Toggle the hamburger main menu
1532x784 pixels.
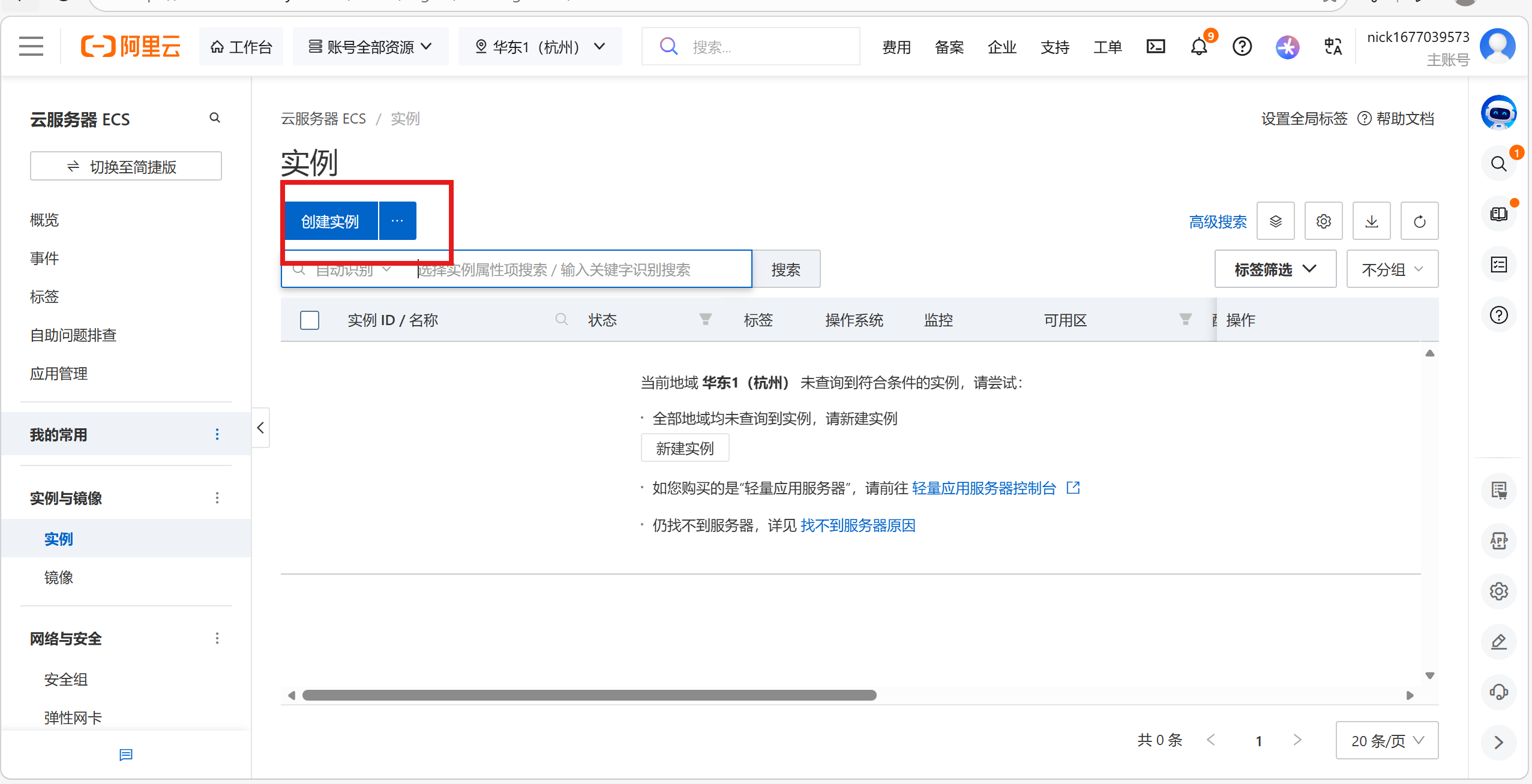point(31,46)
